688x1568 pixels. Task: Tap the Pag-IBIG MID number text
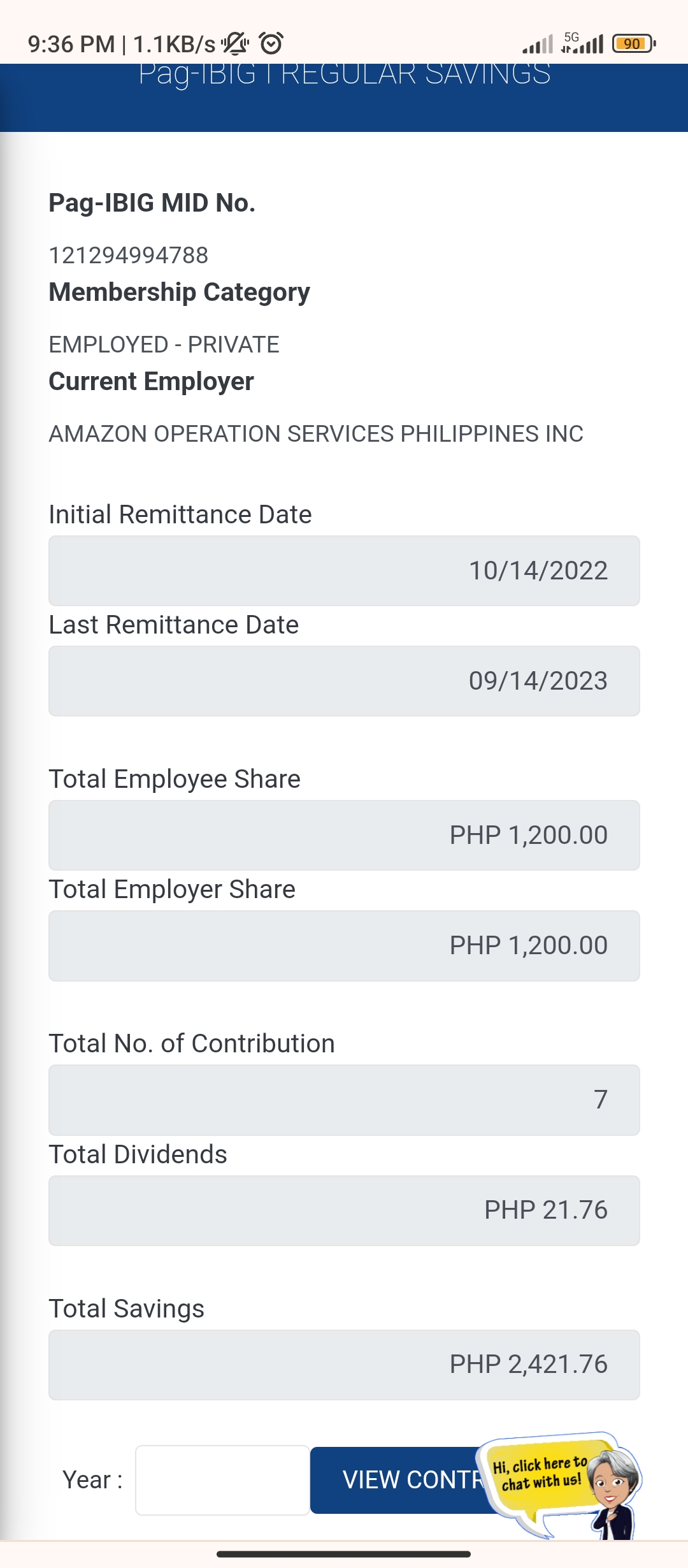[129, 256]
